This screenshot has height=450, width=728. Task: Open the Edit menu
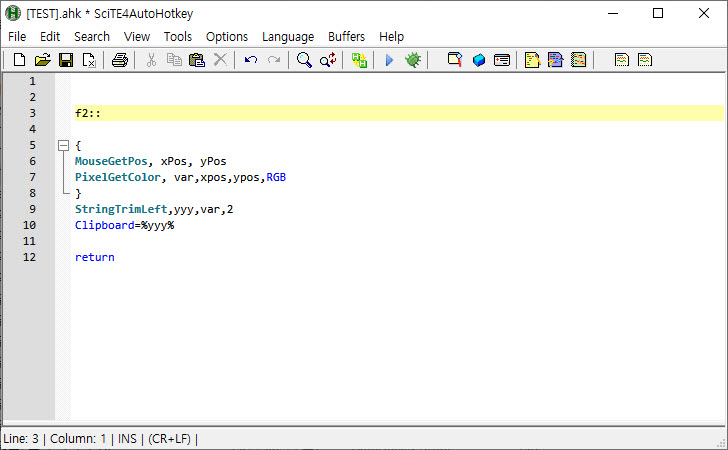[x=50, y=37]
